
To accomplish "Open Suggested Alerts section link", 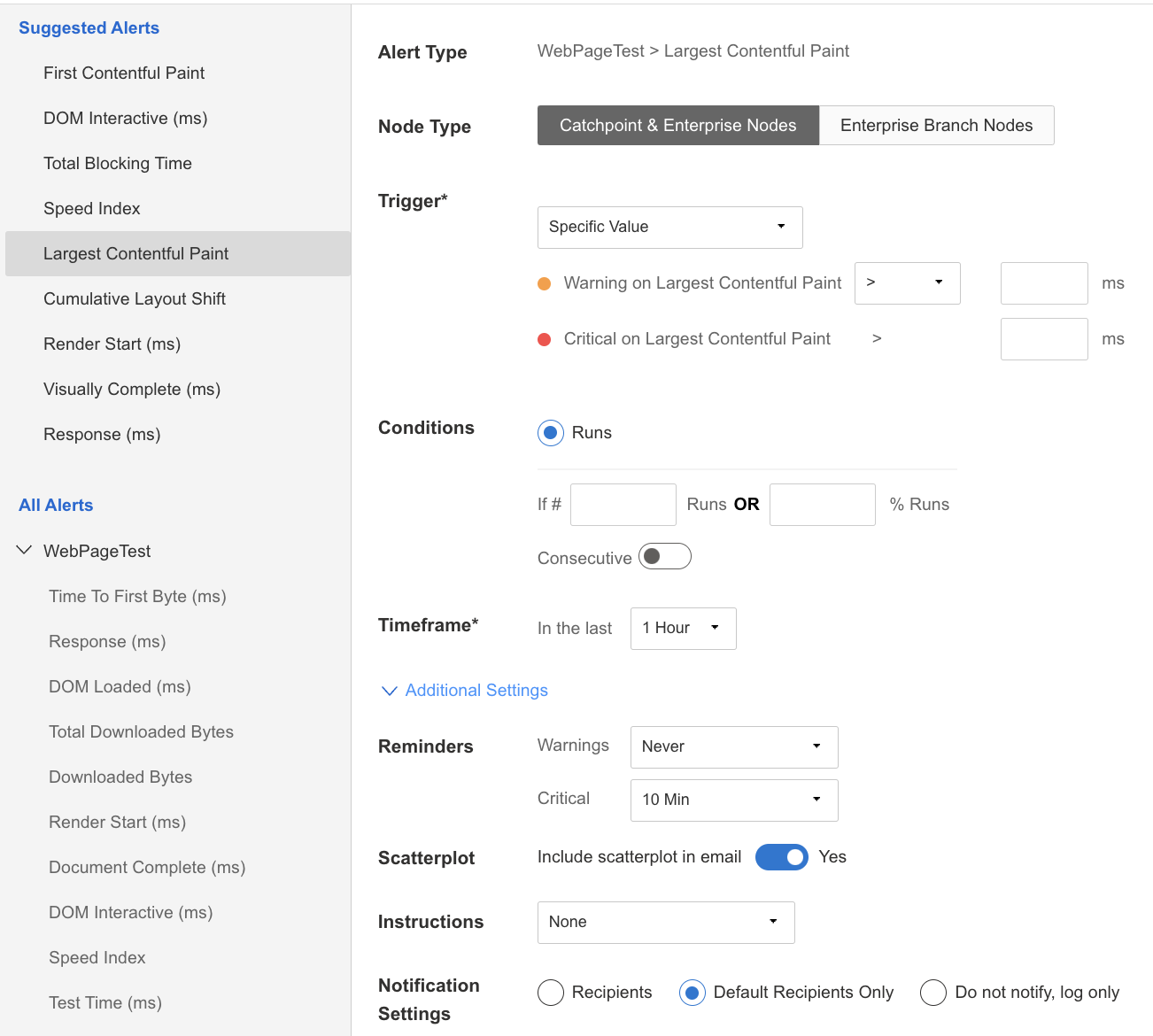I will [x=89, y=28].
